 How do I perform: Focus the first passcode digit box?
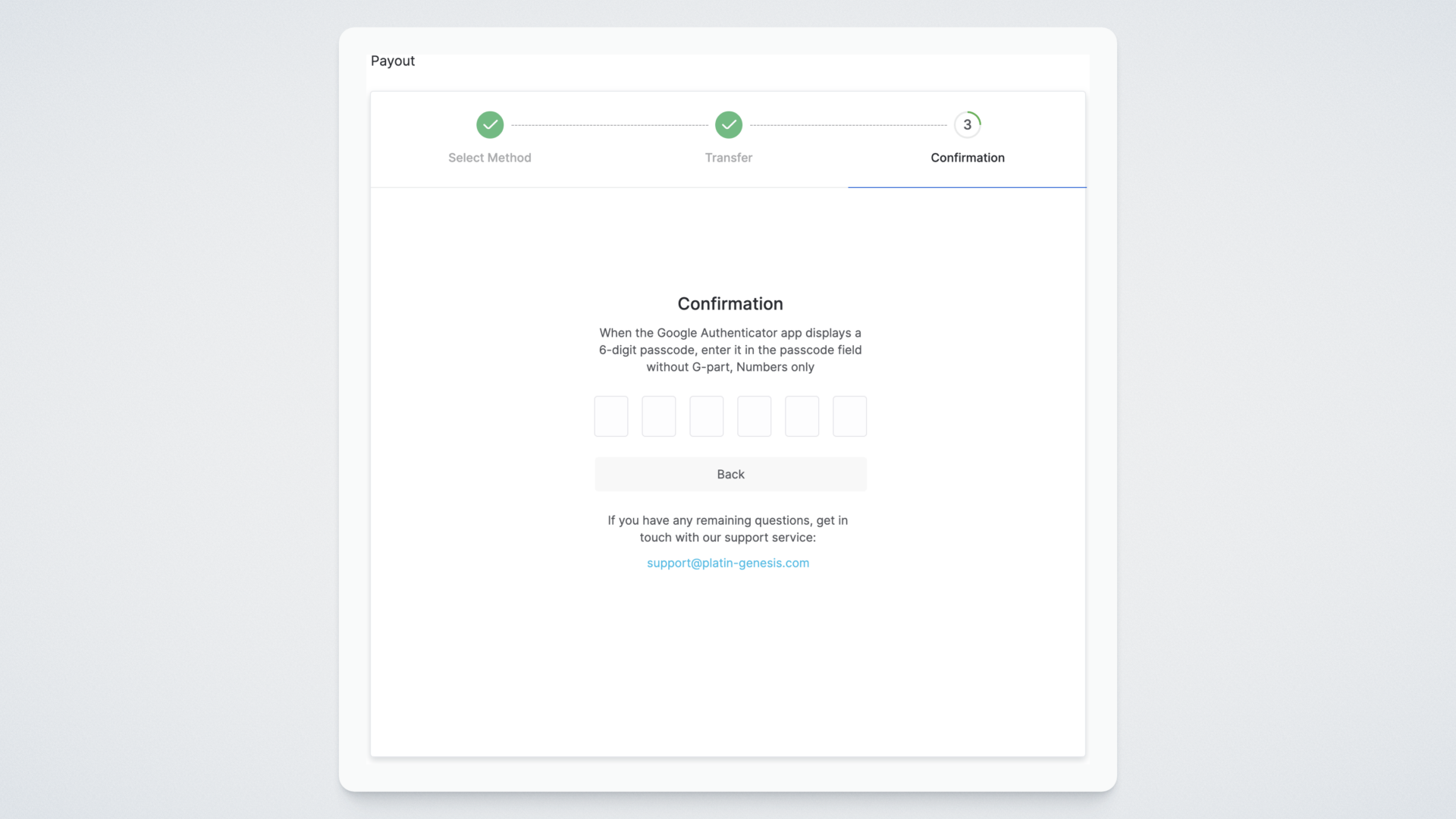(x=611, y=416)
